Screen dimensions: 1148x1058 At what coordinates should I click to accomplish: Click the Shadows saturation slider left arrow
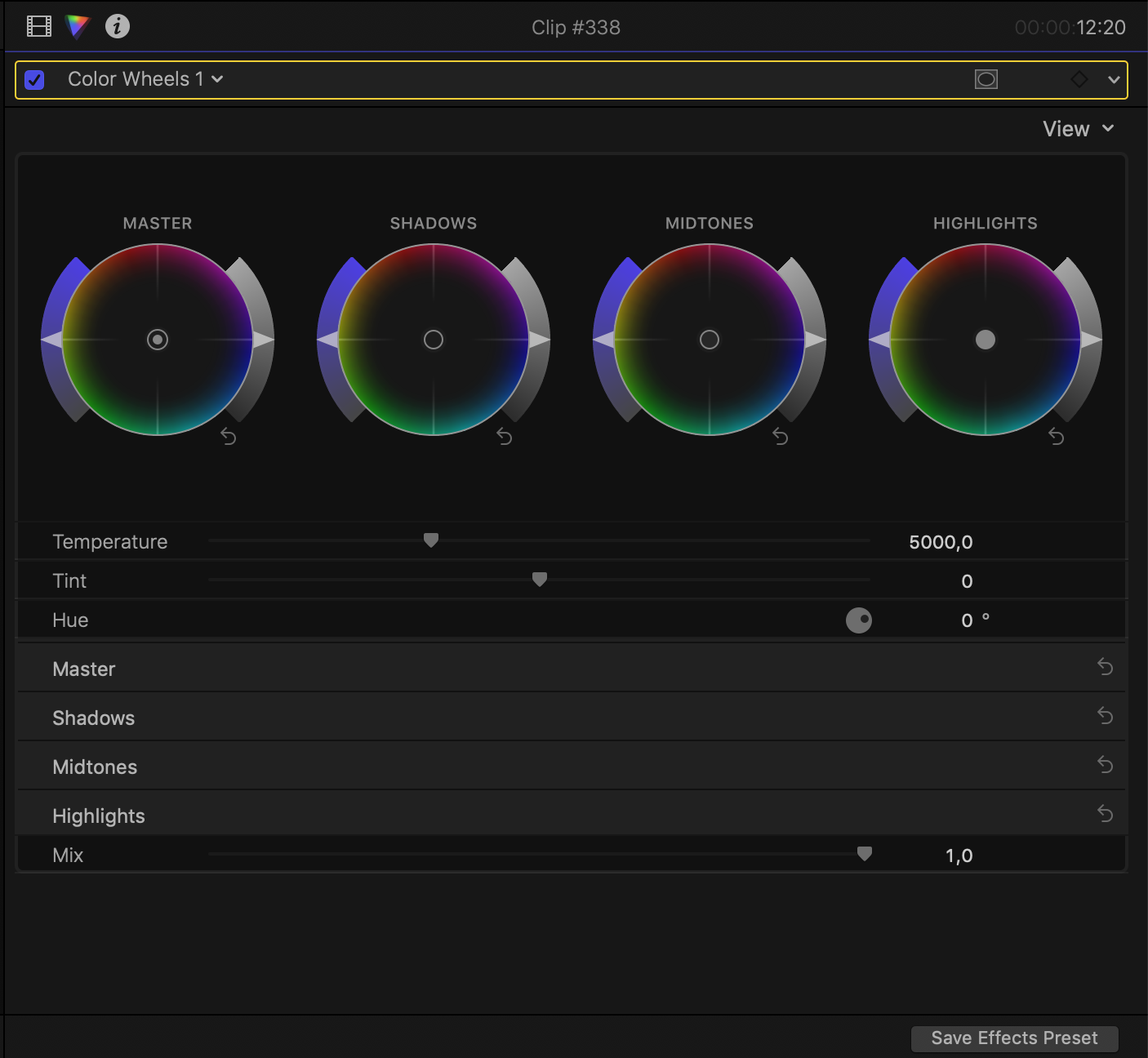point(327,340)
